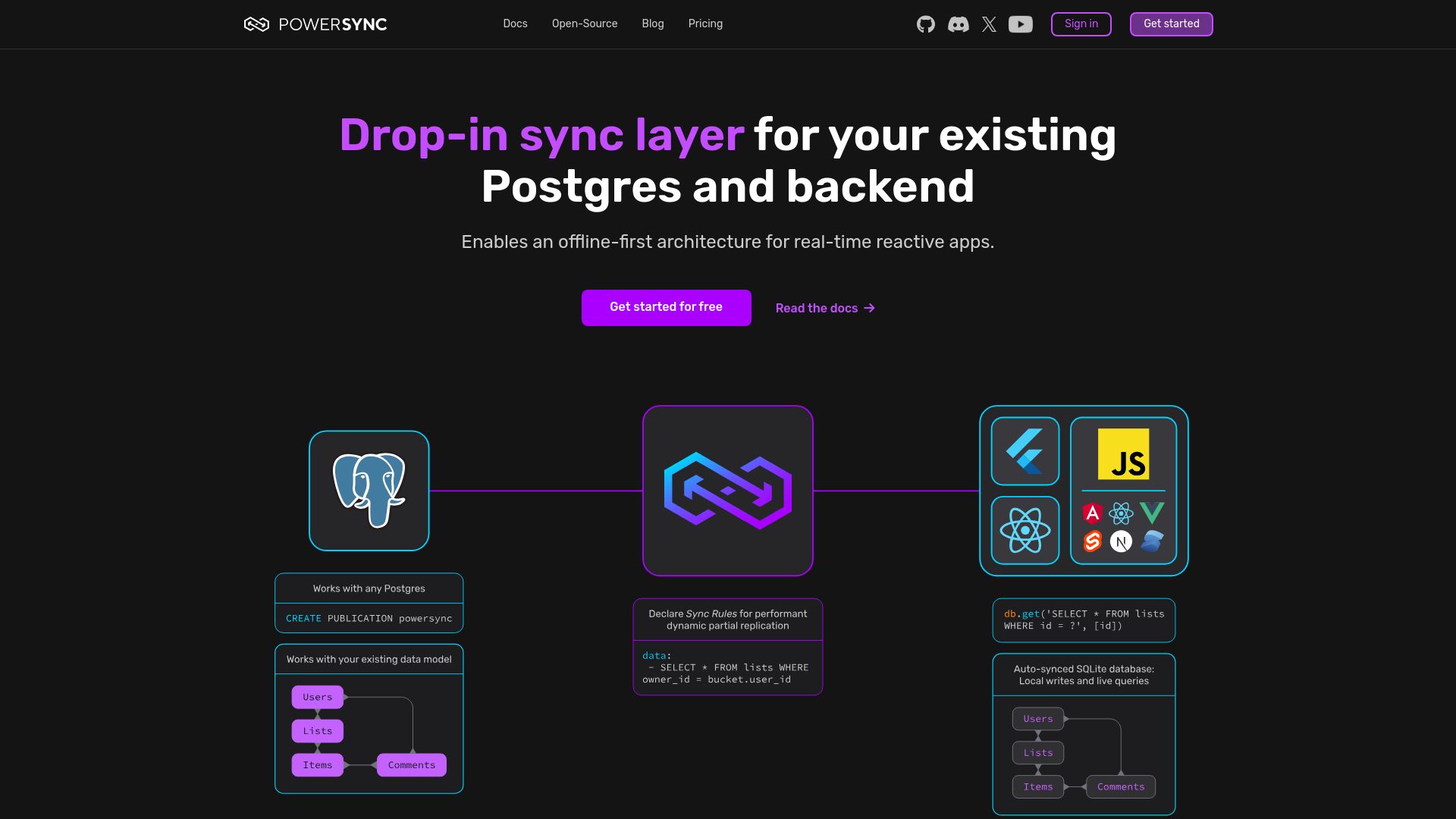Click the 'Works with any Postgres' label
This screenshot has width=1456, height=819.
(x=369, y=588)
